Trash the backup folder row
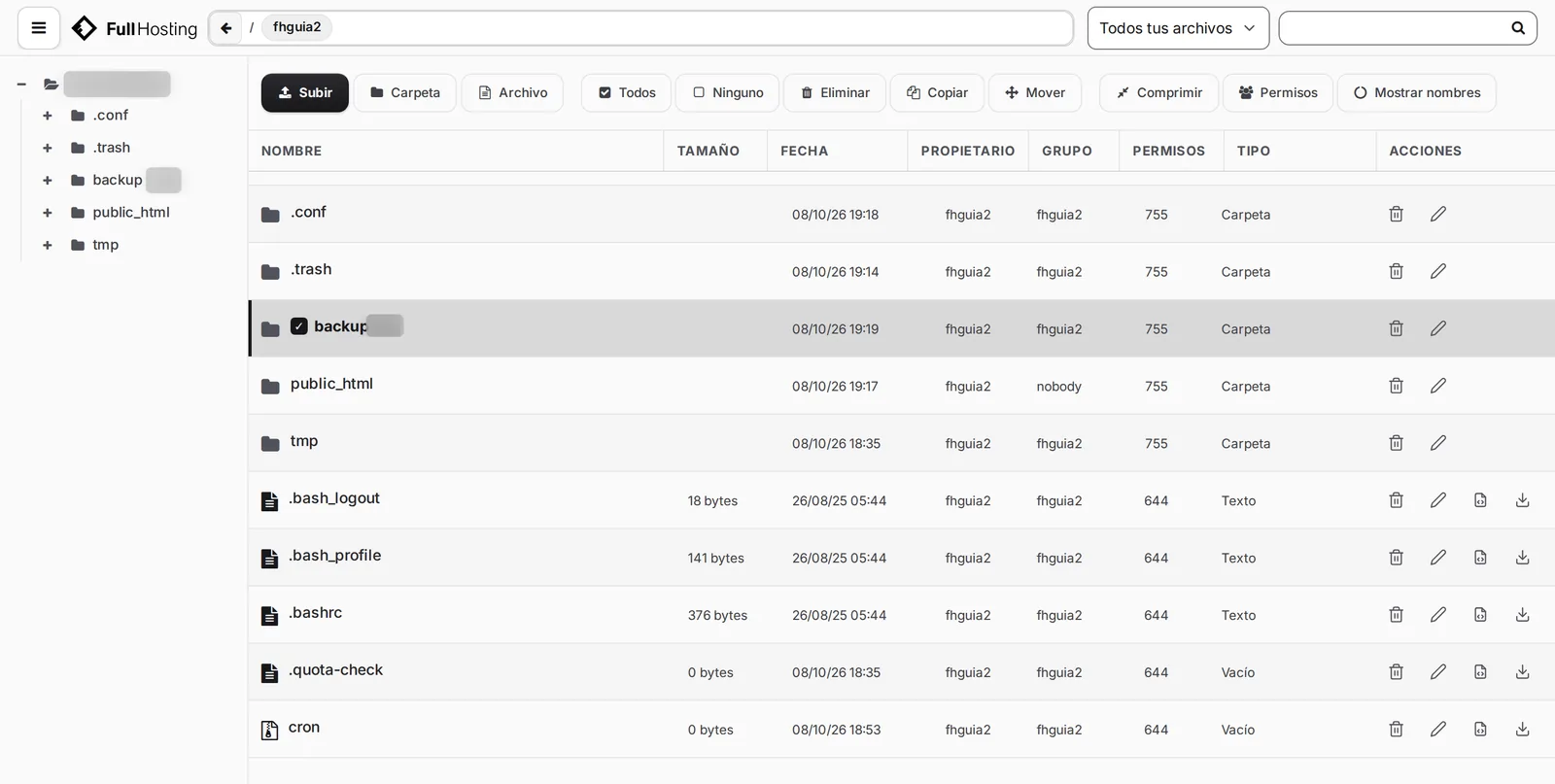Image resolution: width=1555 pixels, height=784 pixels. click(x=1396, y=328)
